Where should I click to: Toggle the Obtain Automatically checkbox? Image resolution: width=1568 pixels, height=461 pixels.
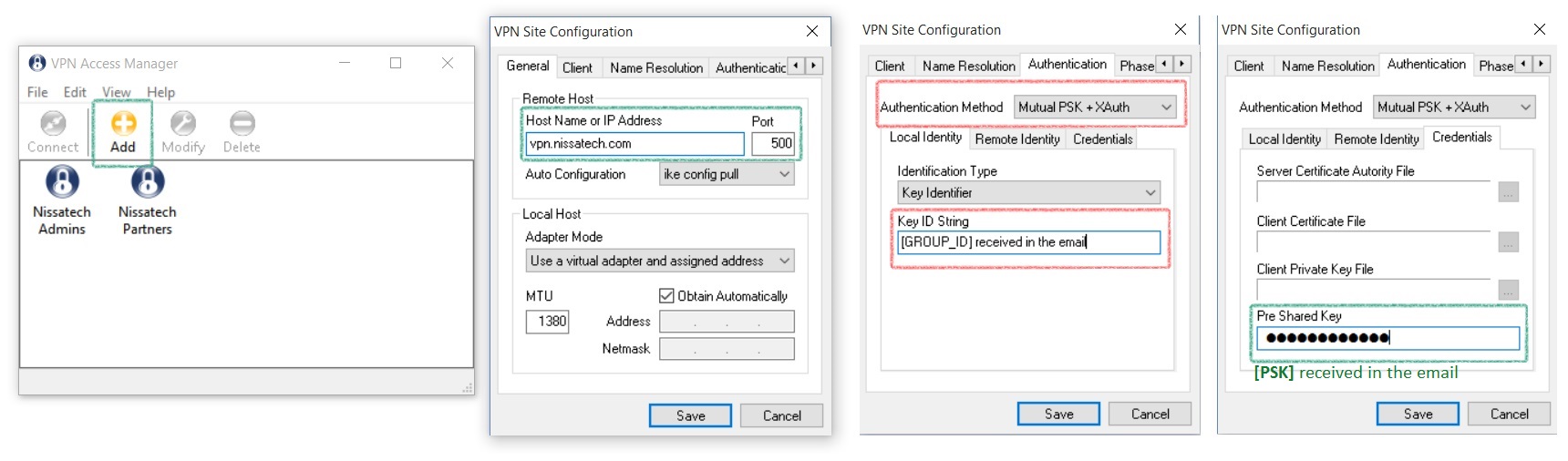coord(666,296)
